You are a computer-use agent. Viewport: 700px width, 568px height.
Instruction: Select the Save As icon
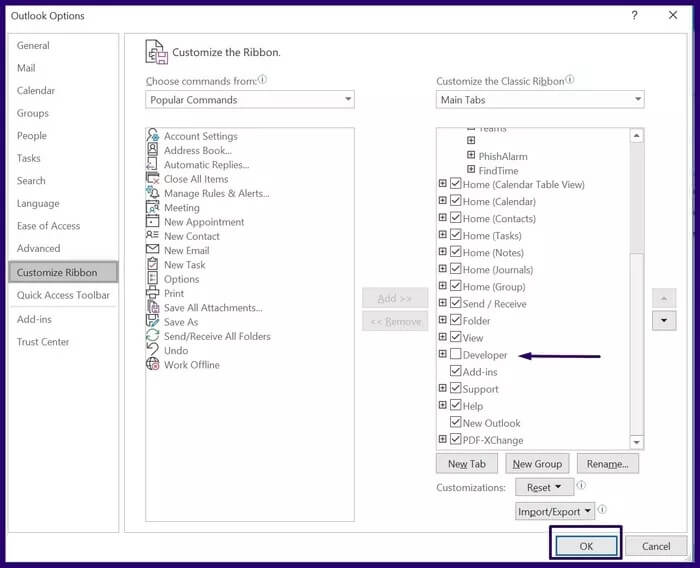pyautogui.click(x=153, y=321)
